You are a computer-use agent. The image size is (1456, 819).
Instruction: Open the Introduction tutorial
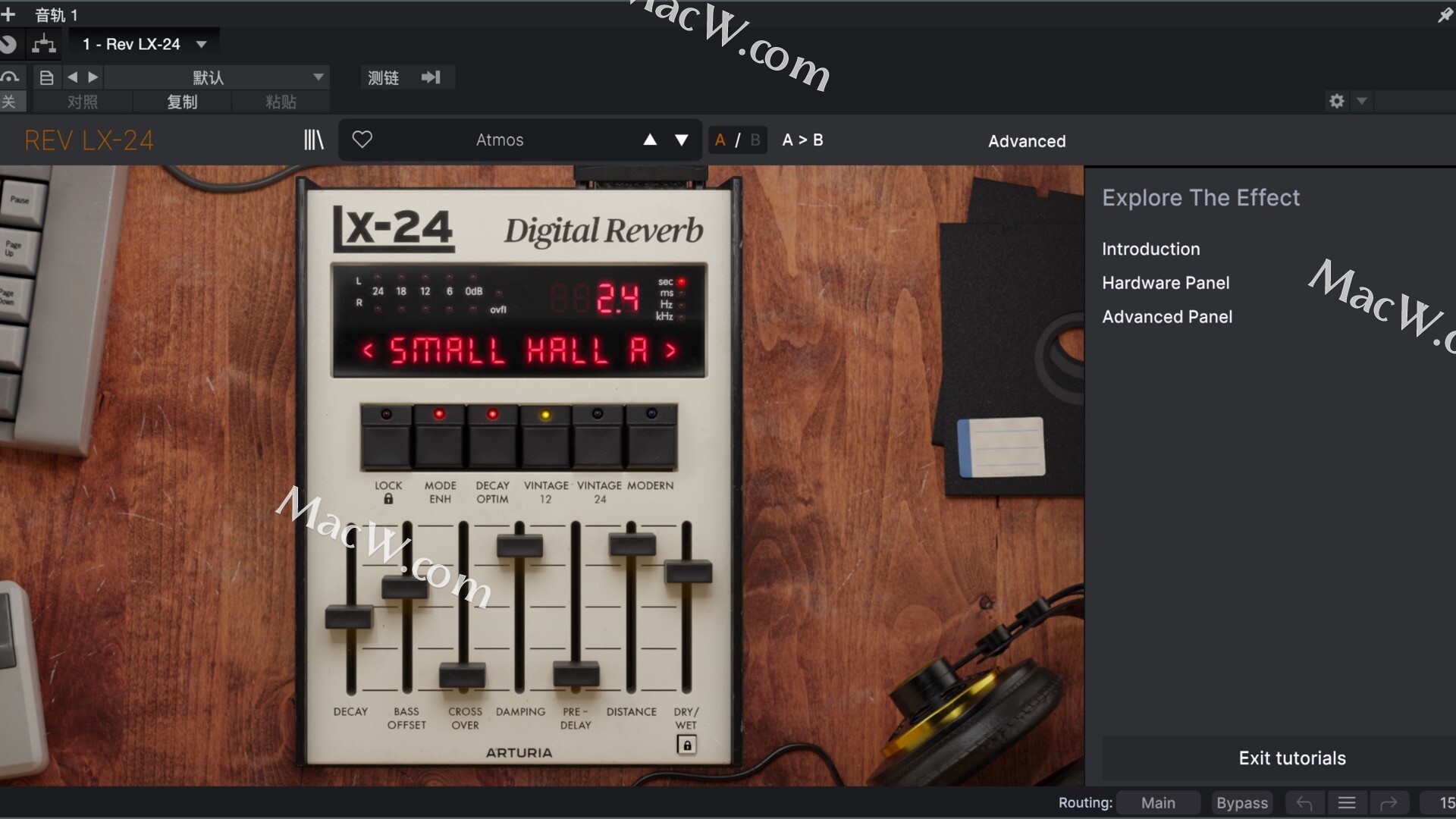coord(1151,249)
